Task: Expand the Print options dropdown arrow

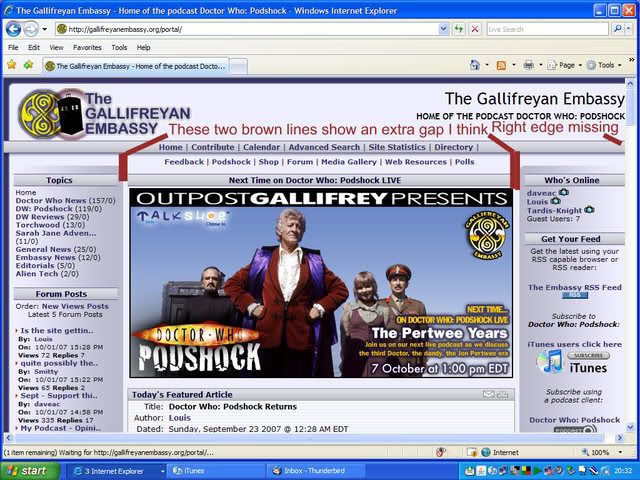Action: tap(540, 65)
